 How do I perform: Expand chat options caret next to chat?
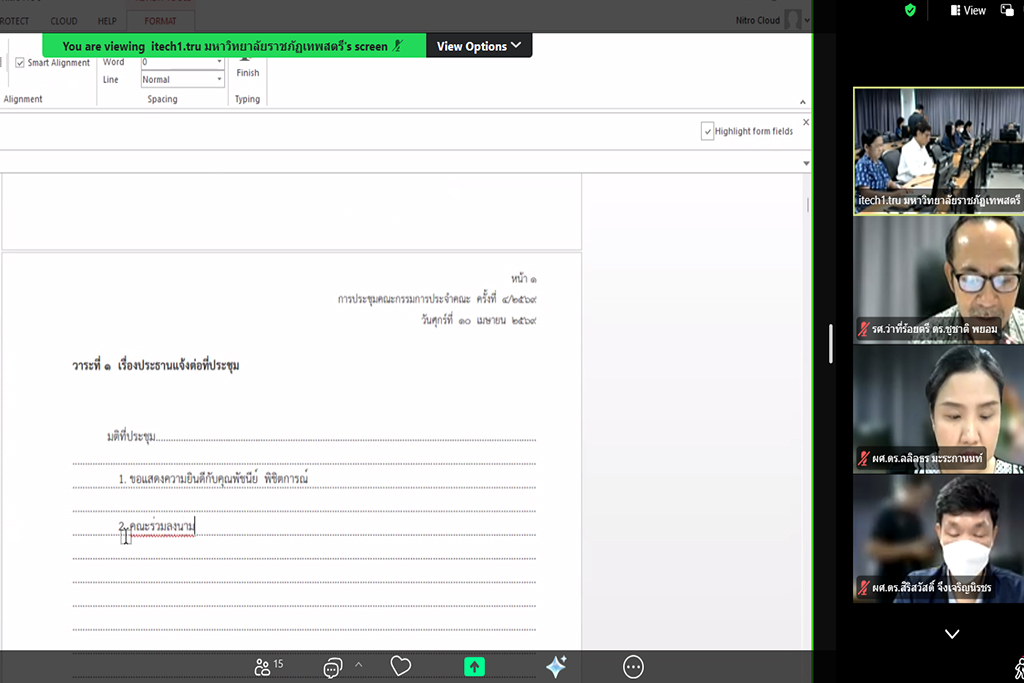358,665
